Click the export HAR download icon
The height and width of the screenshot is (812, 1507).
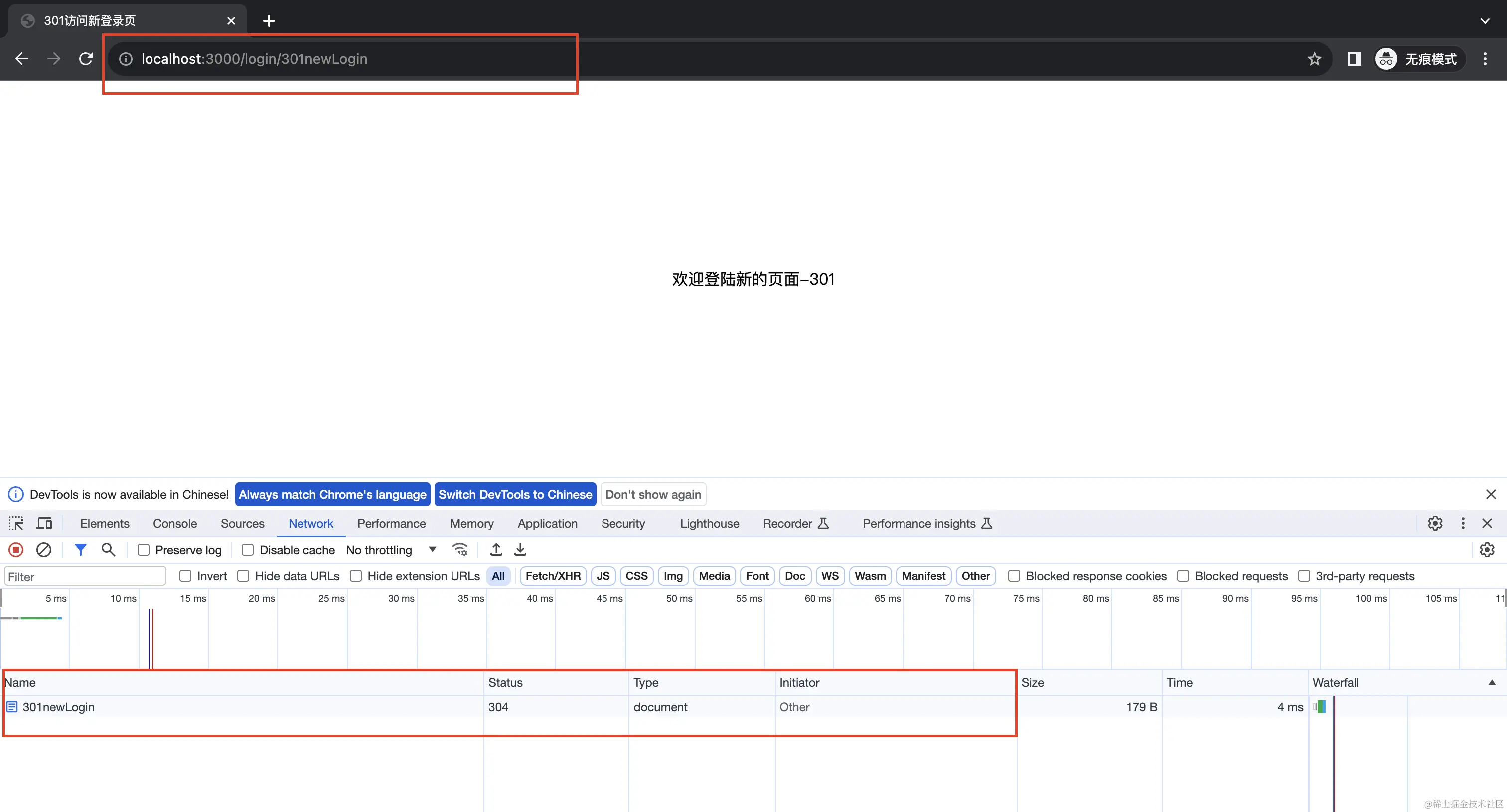520,549
